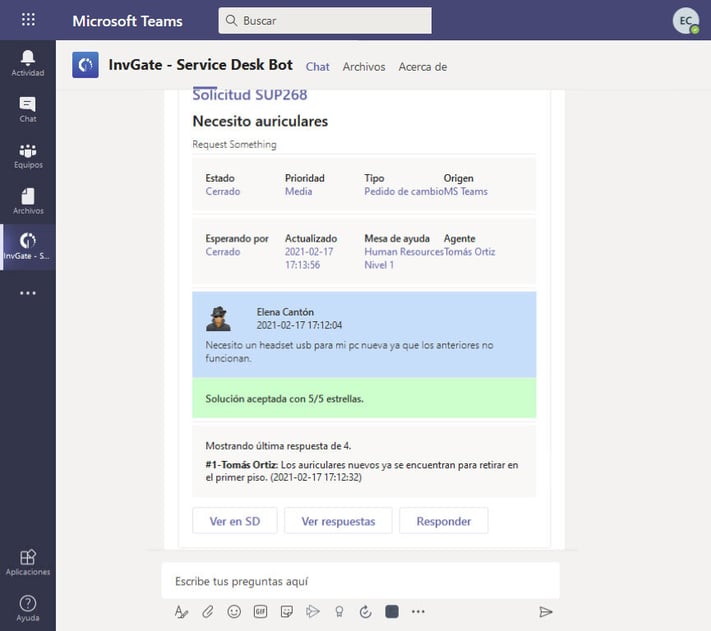
Task: Show more apps ellipsis in sidebar
Action: (28, 293)
